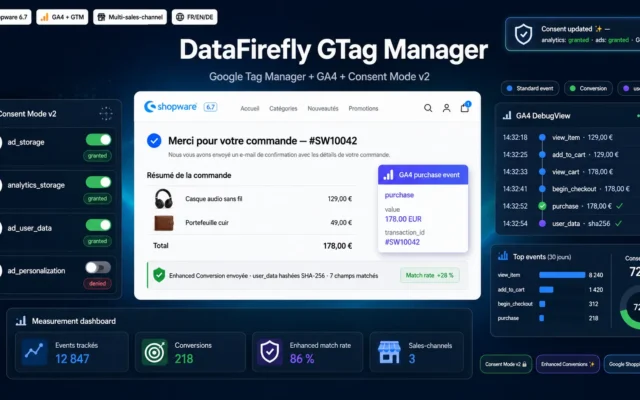Open the Nouveautés menu item

pyautogui.click(x=323, y=109)
